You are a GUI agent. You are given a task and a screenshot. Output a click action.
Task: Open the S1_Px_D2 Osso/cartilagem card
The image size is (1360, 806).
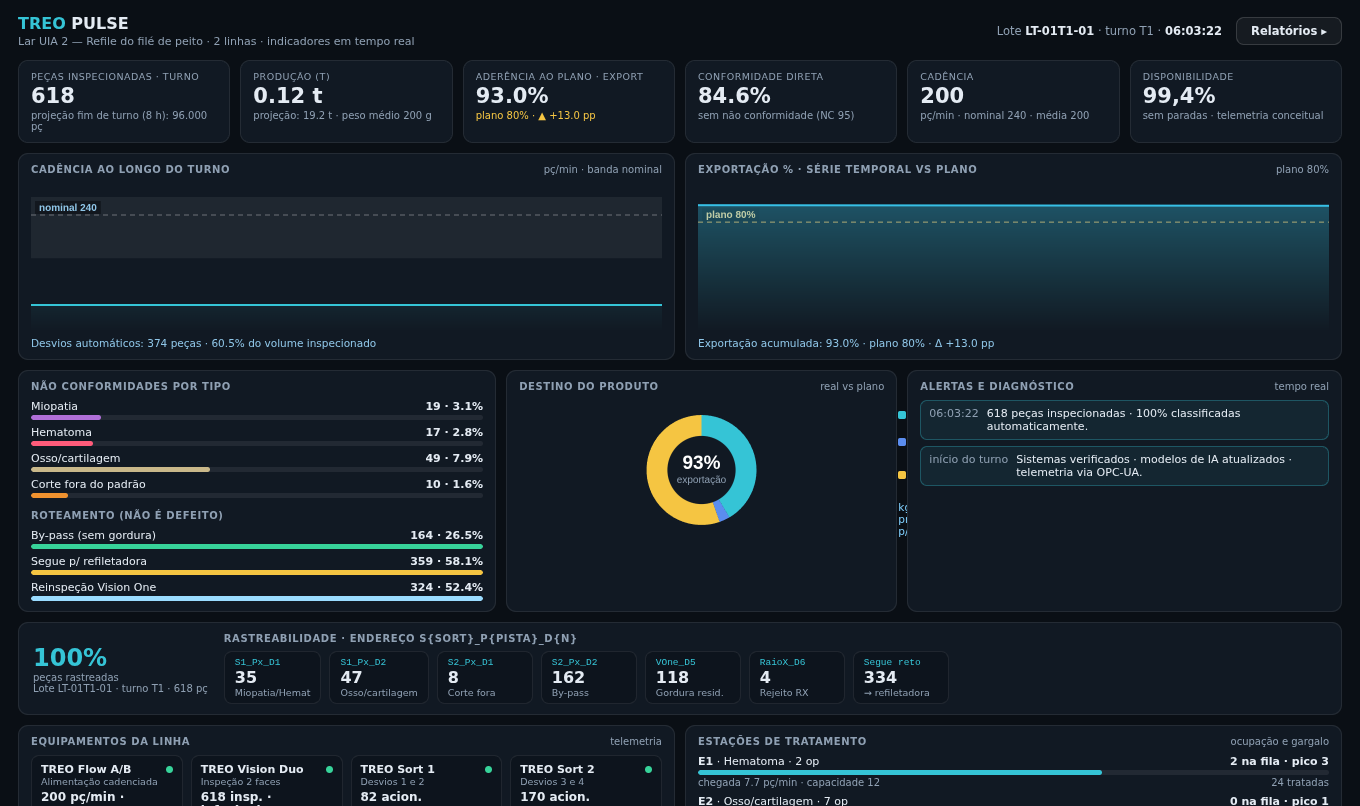coord(378,678)
